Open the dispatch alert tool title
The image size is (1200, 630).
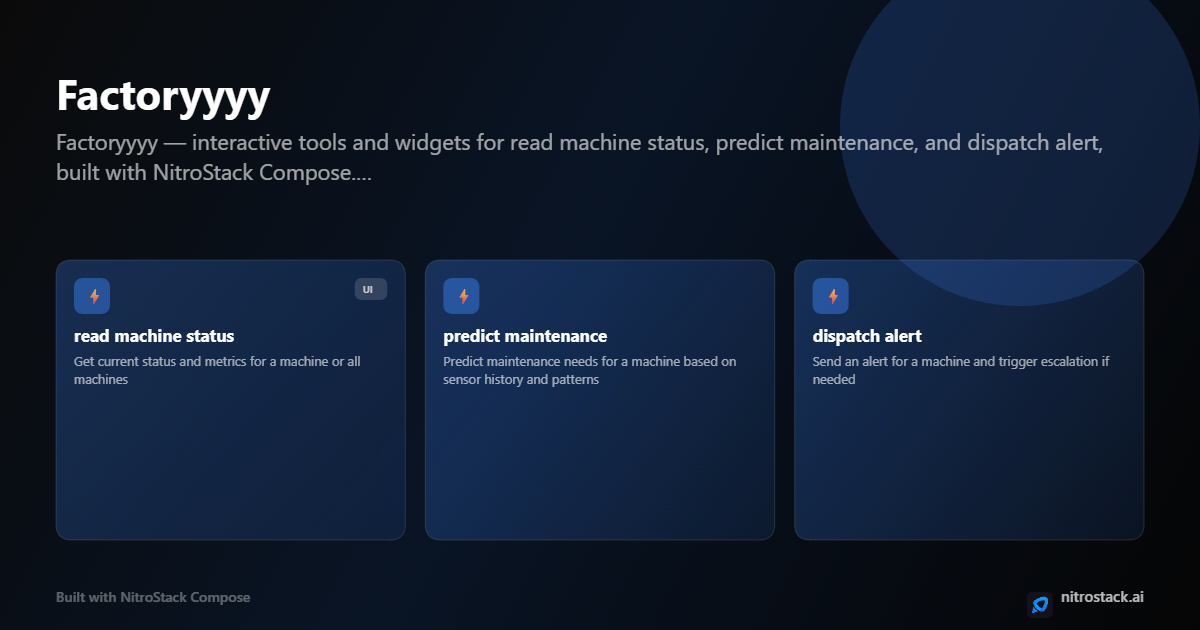pos(867,336)
